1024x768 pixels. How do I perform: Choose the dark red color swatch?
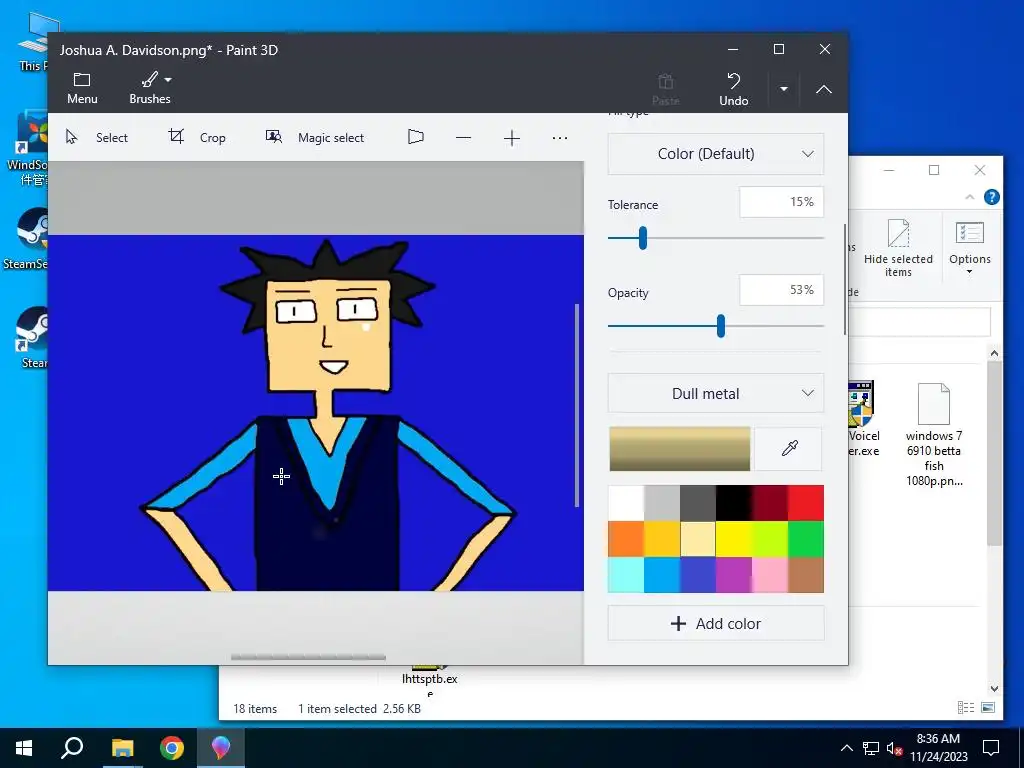(769, 503)
